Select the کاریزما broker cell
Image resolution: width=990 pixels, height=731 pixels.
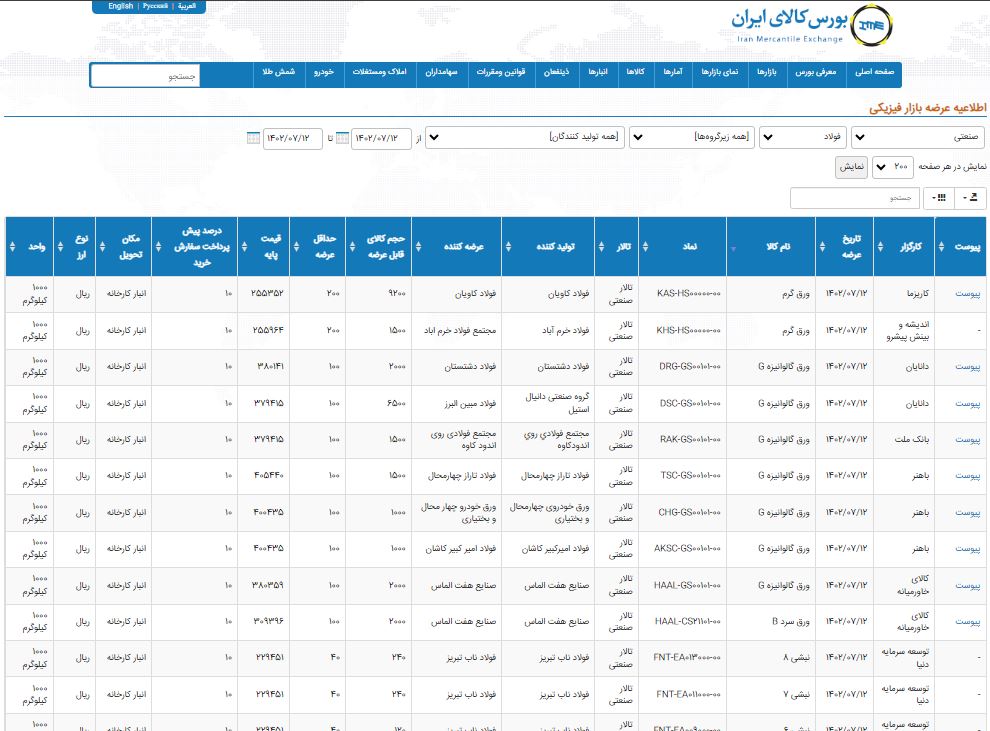pyautogui.click(x=905, y=294)
